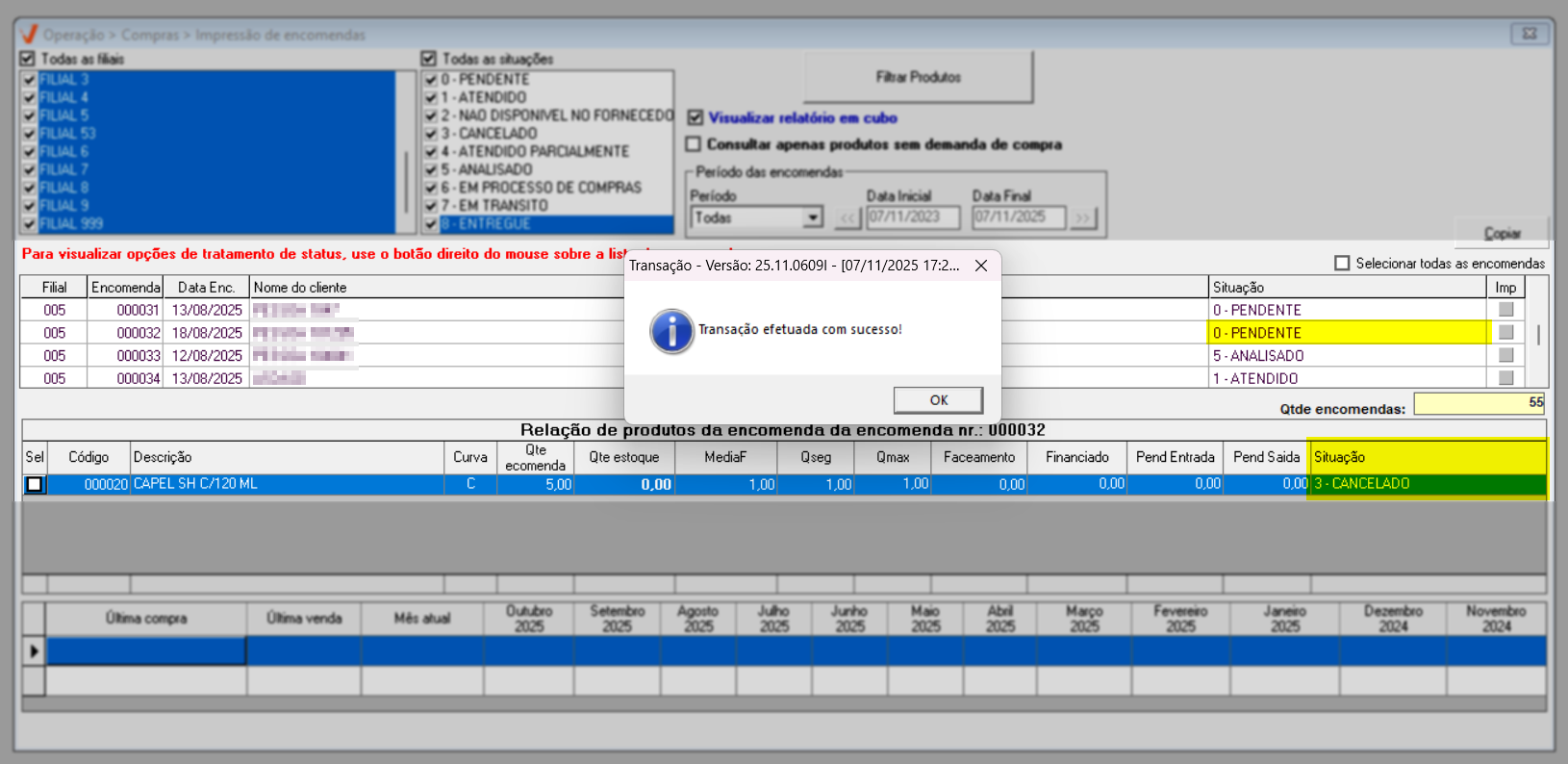Click the Outubro 2025 column header

coord(529,619)
